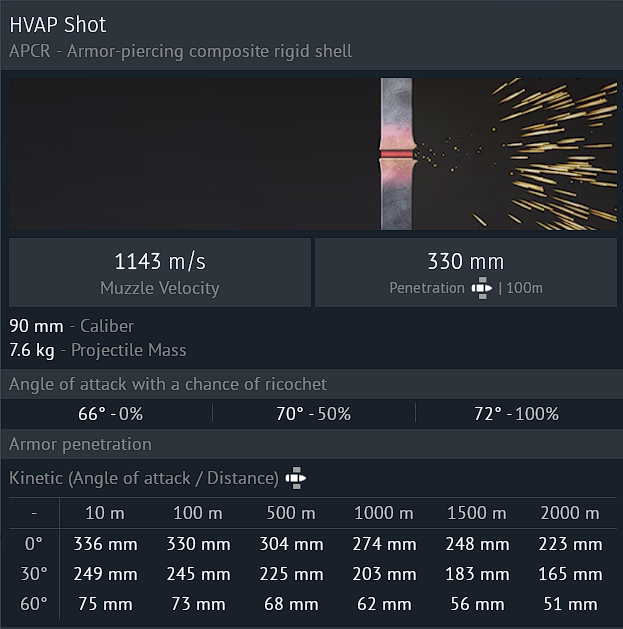This screenshot has width=623, height=629.
Task: Select the HVAP Shot title
Action: pyautogui.click(x=58, y=24)
